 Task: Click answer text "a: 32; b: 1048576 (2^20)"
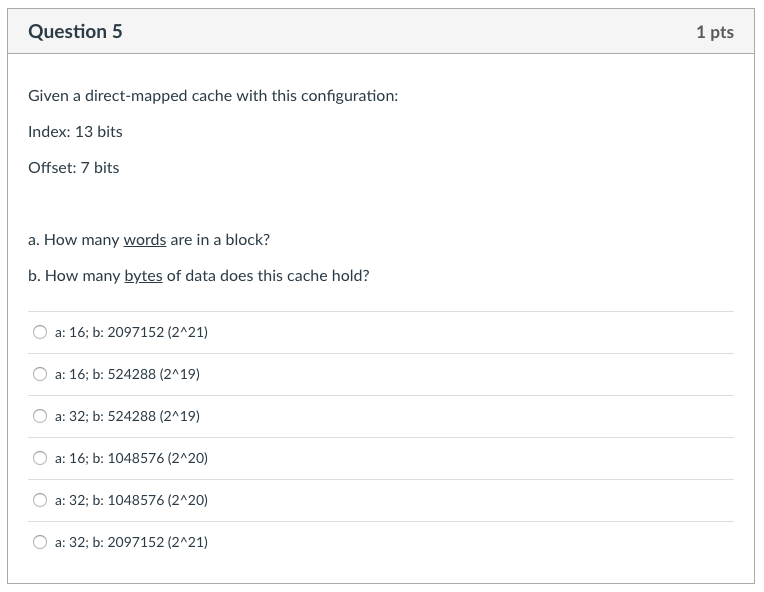pos(131,500)
